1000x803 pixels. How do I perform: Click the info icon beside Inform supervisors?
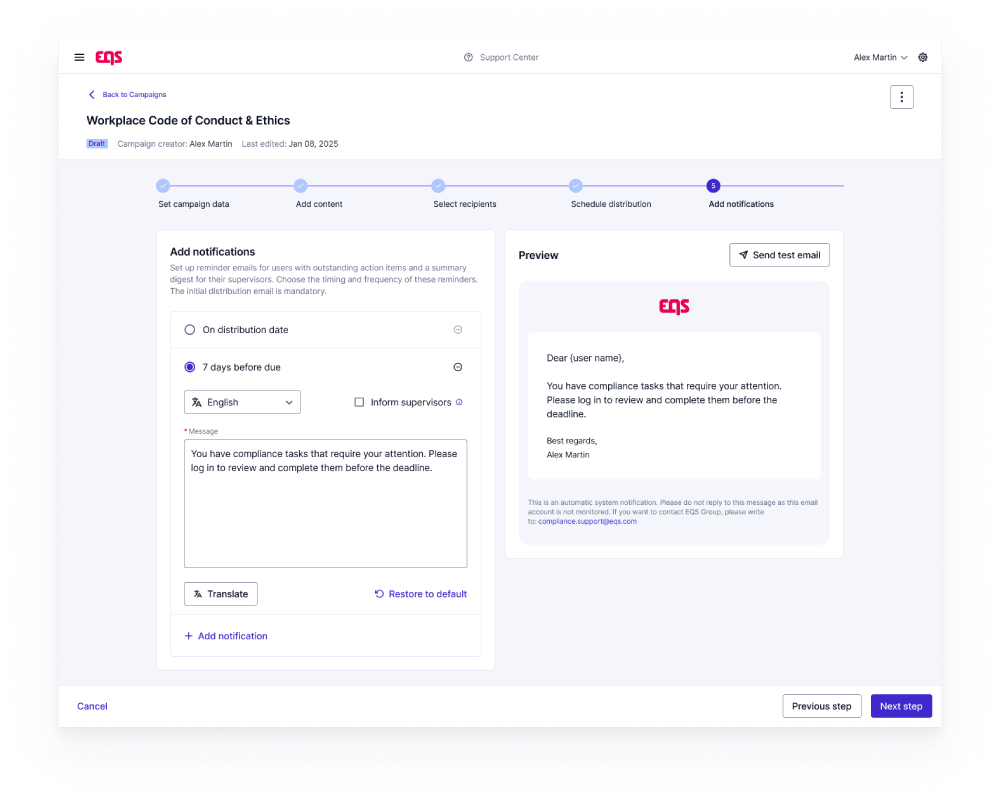tap(459, 403)
